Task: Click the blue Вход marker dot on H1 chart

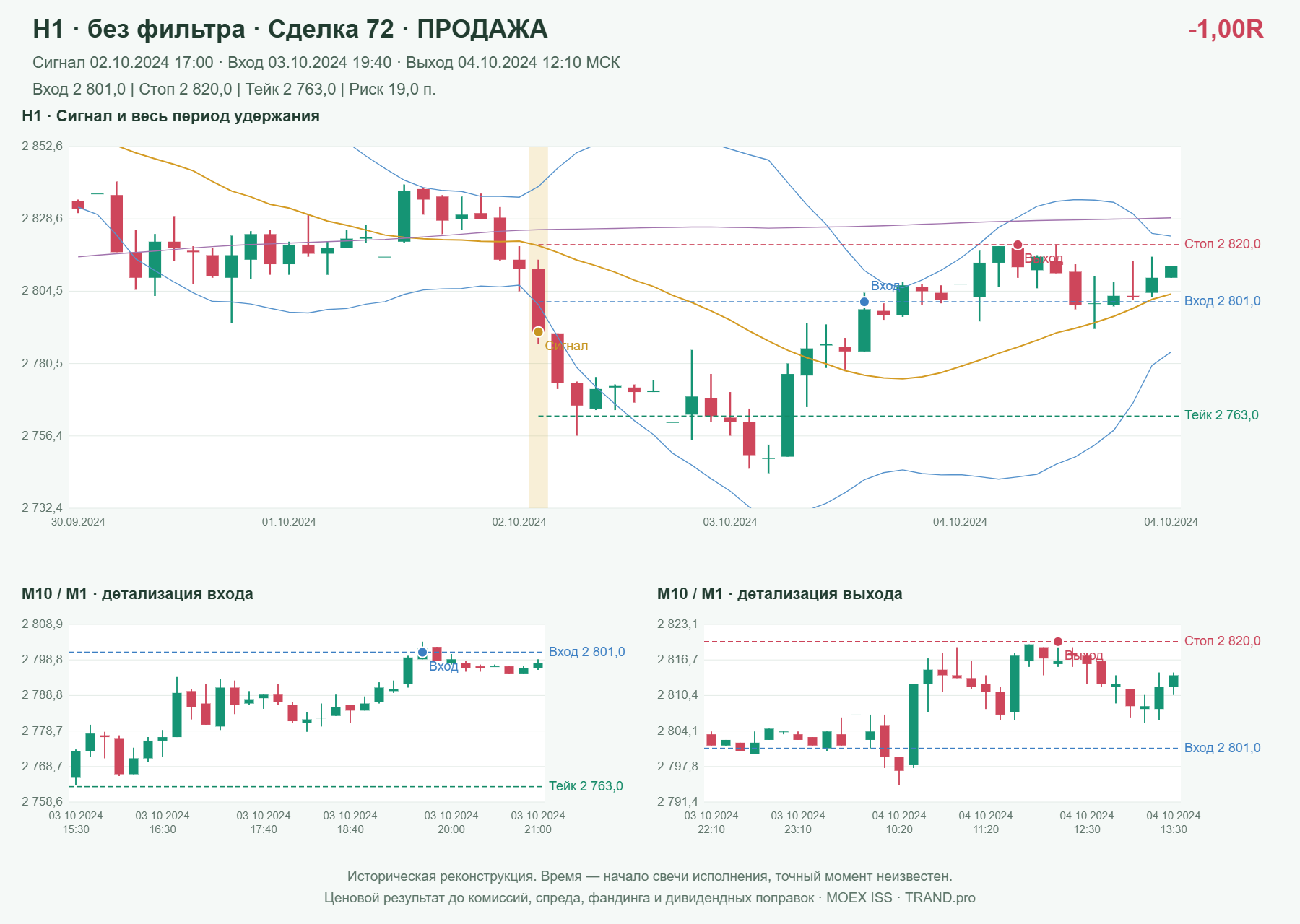Action: pos(864,302)
